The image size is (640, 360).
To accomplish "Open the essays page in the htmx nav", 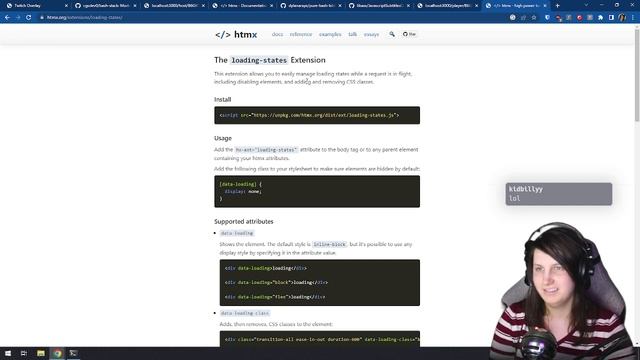I will coord(371,34).
